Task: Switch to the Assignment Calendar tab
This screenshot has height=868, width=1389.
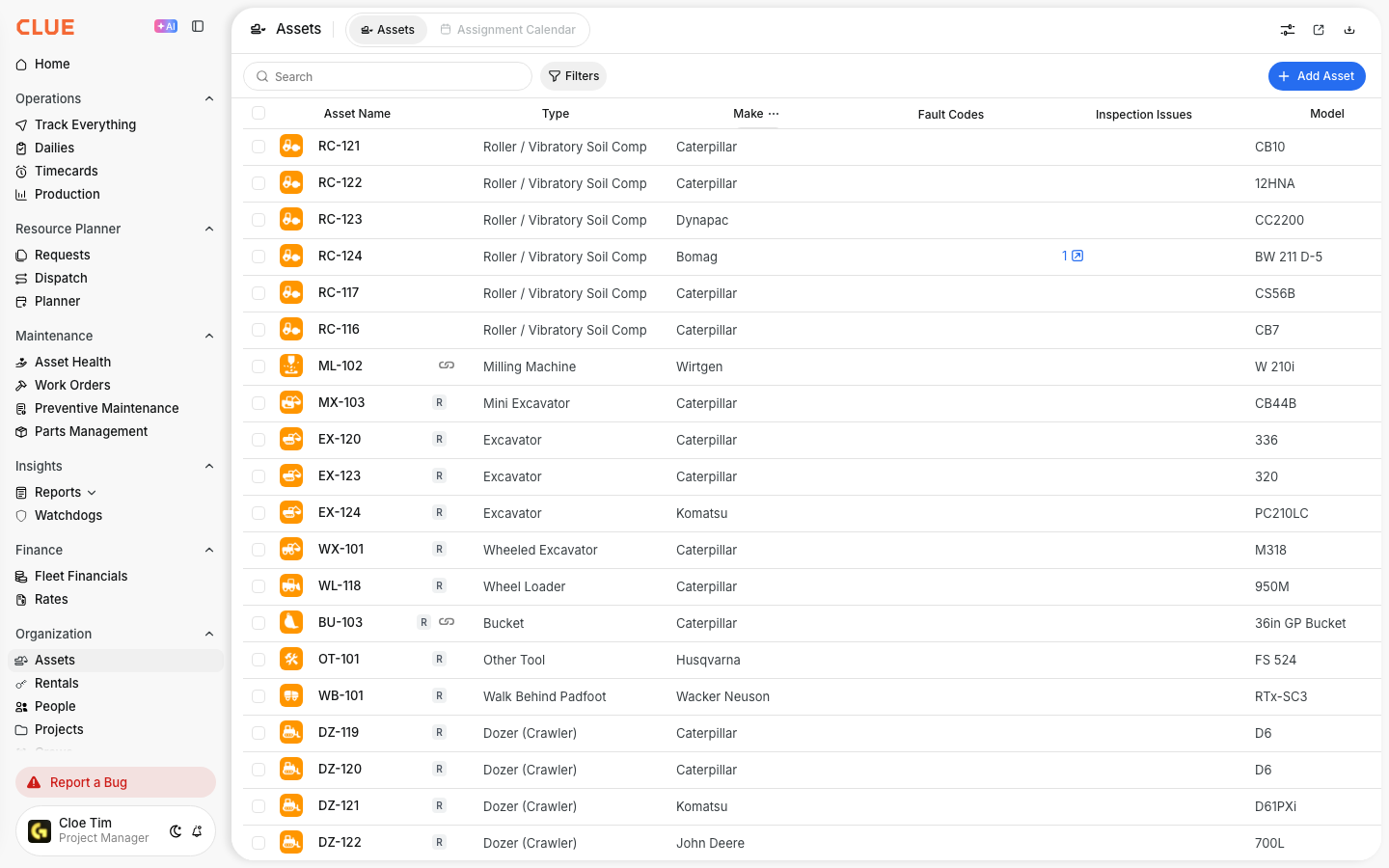Action: pyautogui.click(x=507, y=30)
